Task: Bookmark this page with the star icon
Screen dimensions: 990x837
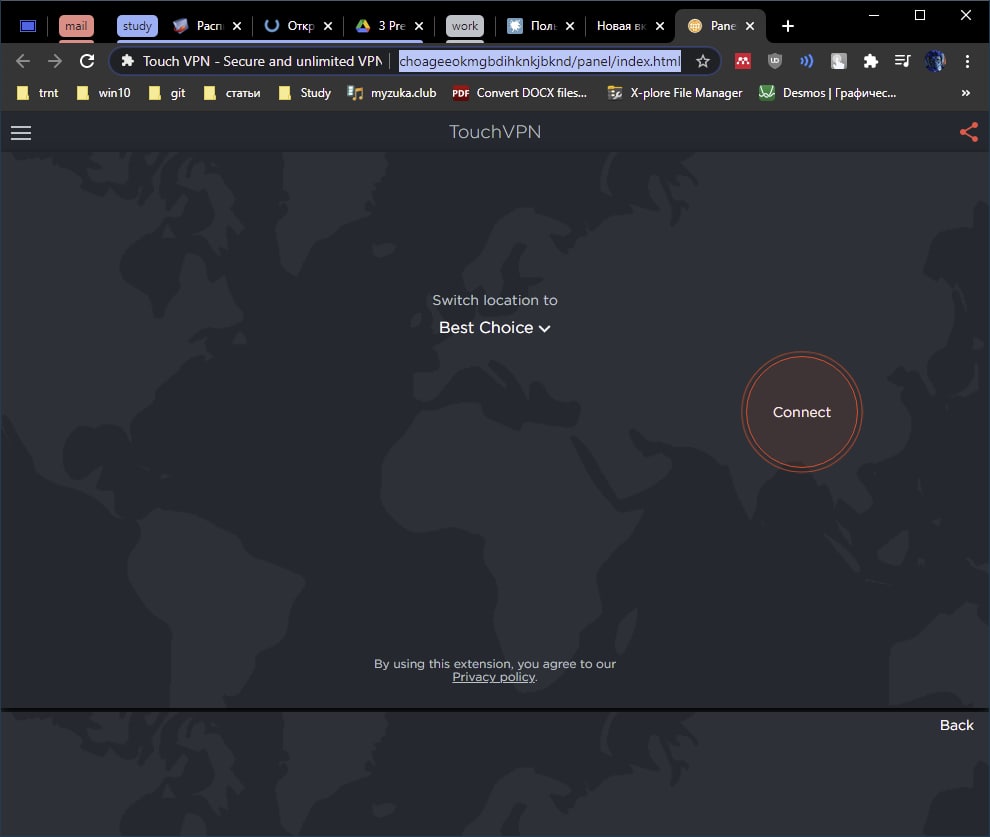Action: click(x=703, y=61)
